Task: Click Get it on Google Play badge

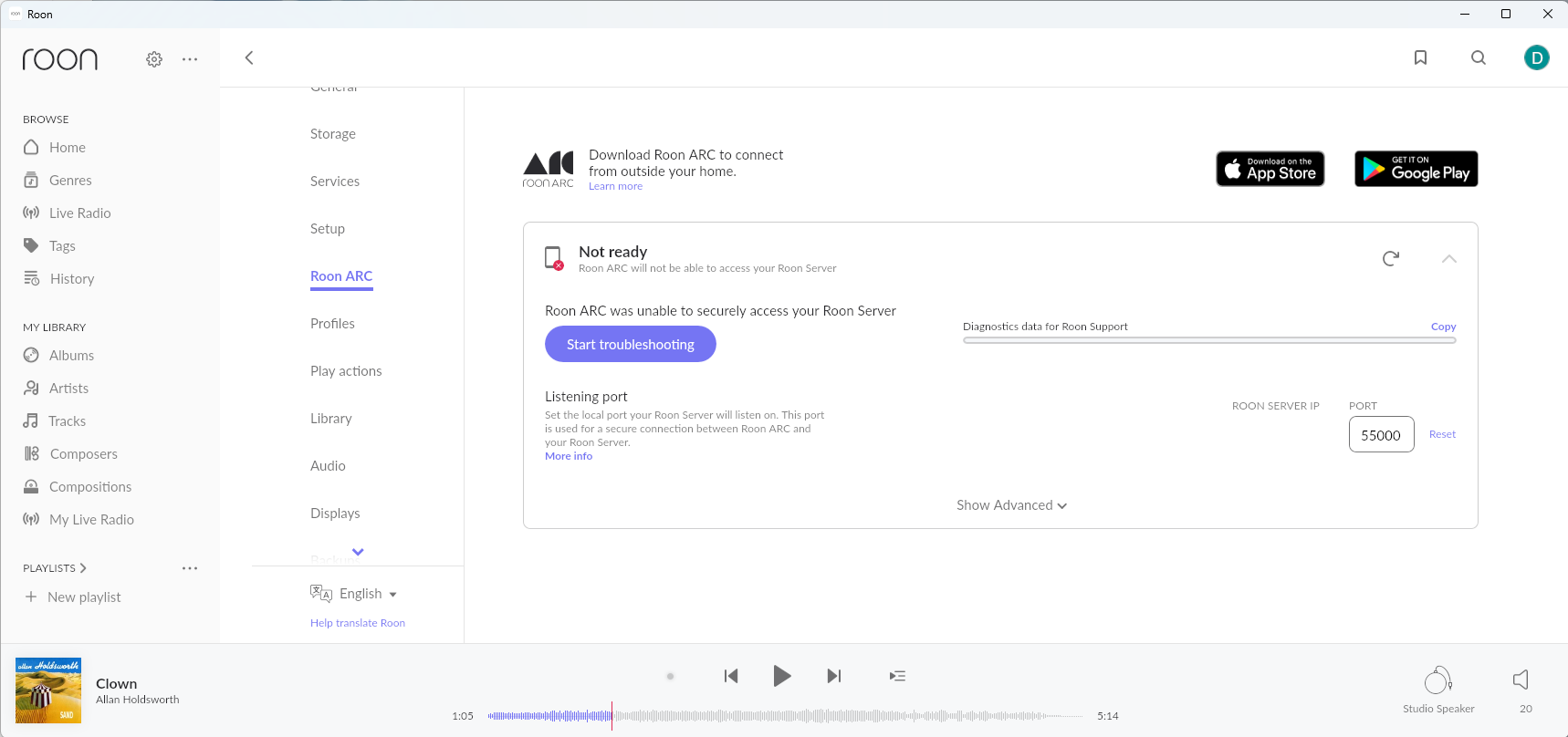Action: click(1416, 169)
